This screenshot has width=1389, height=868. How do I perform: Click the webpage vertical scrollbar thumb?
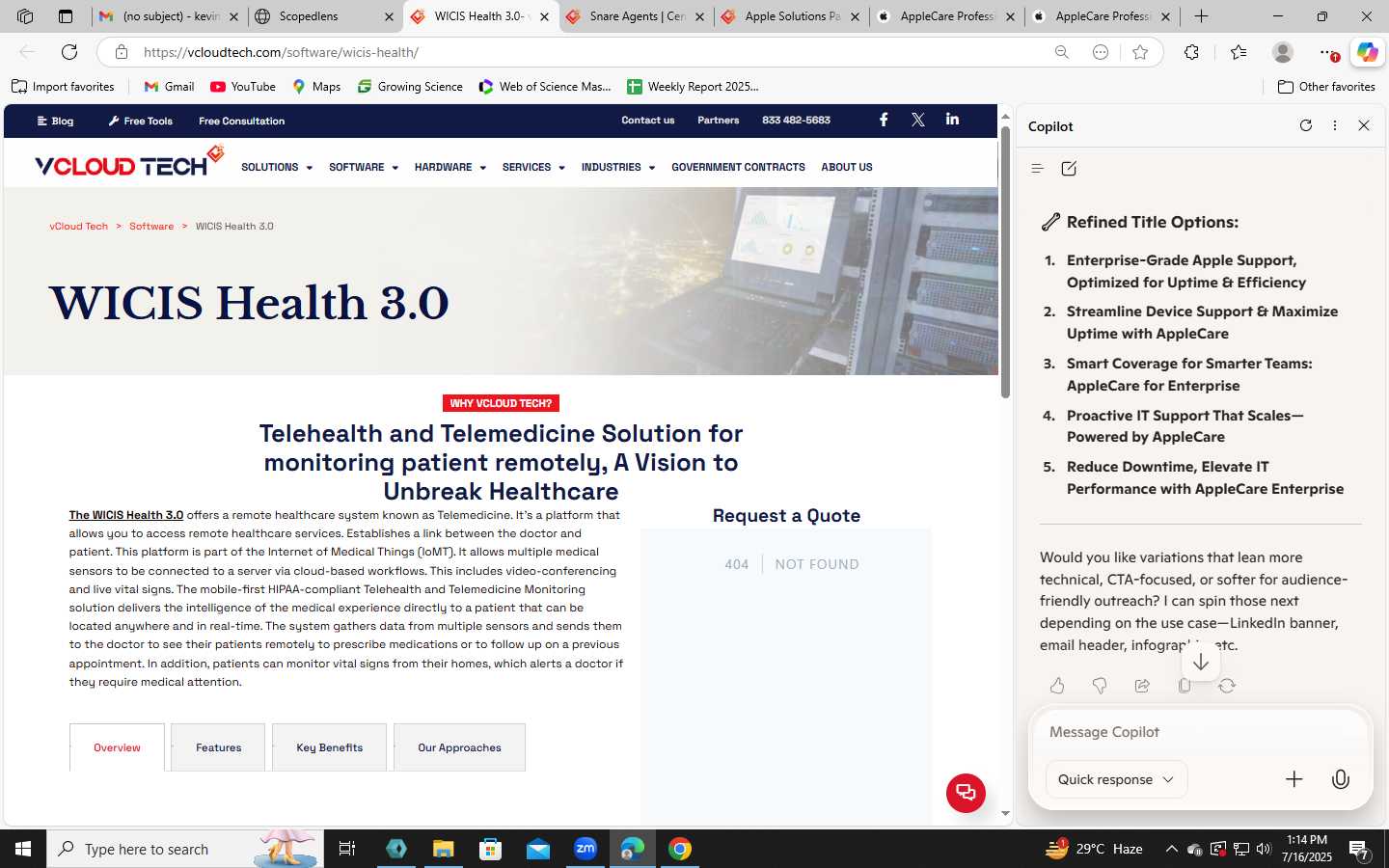[x=1005, y=261]
